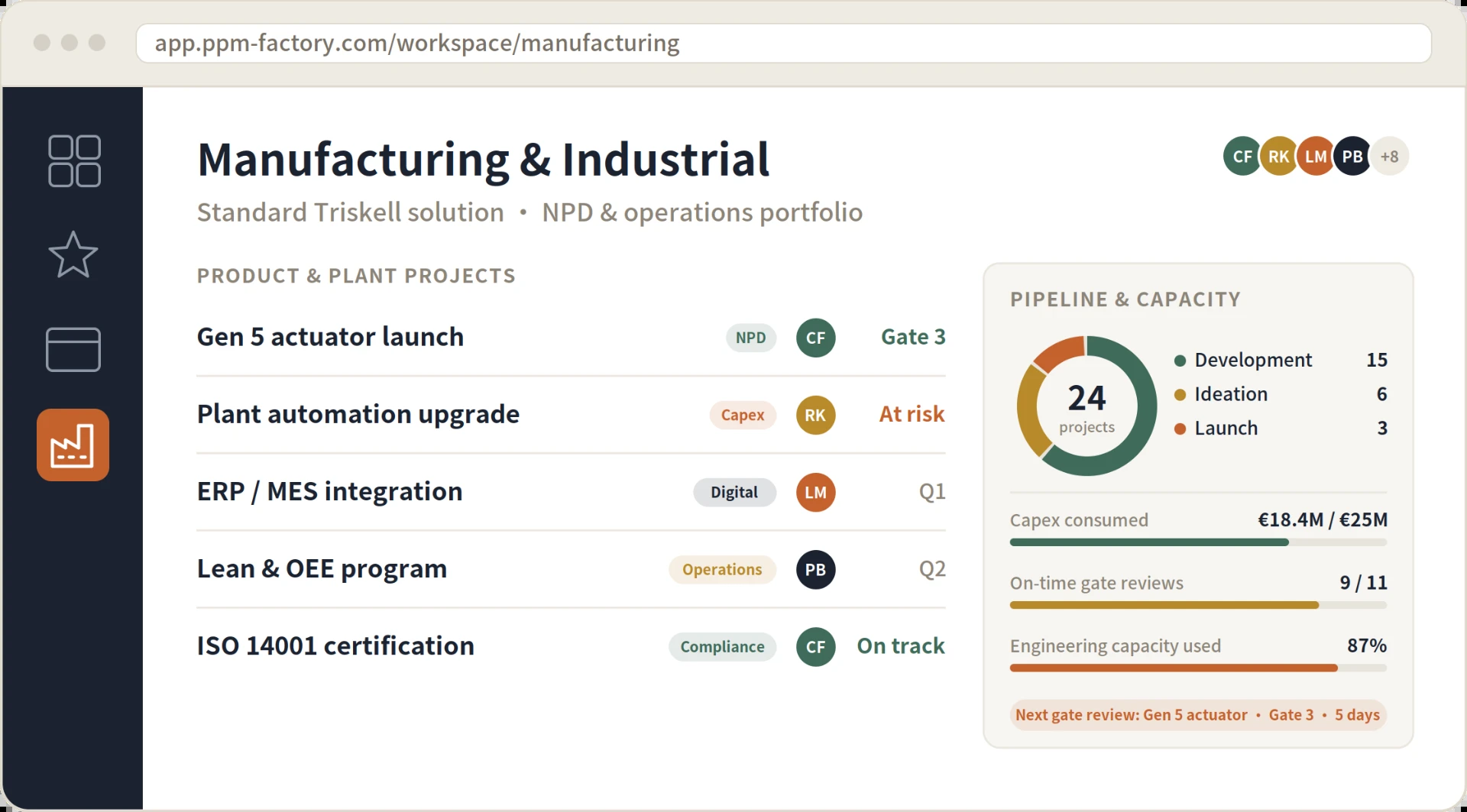1467x812 pixels.
Task: Click the Operations tag on Lean & OEE program
Action: point(722,570)
